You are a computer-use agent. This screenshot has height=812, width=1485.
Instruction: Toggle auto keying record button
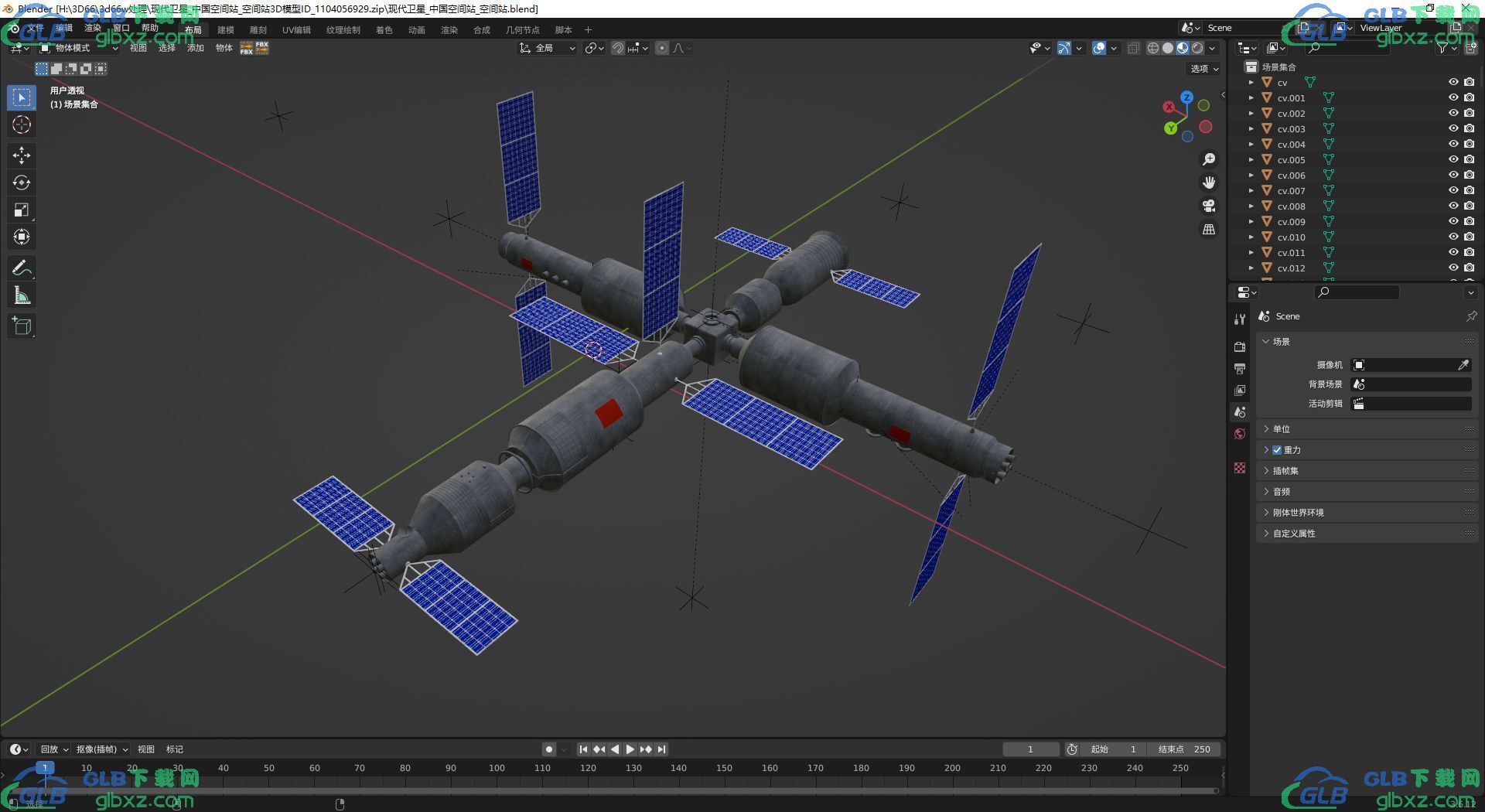point(549,749)
